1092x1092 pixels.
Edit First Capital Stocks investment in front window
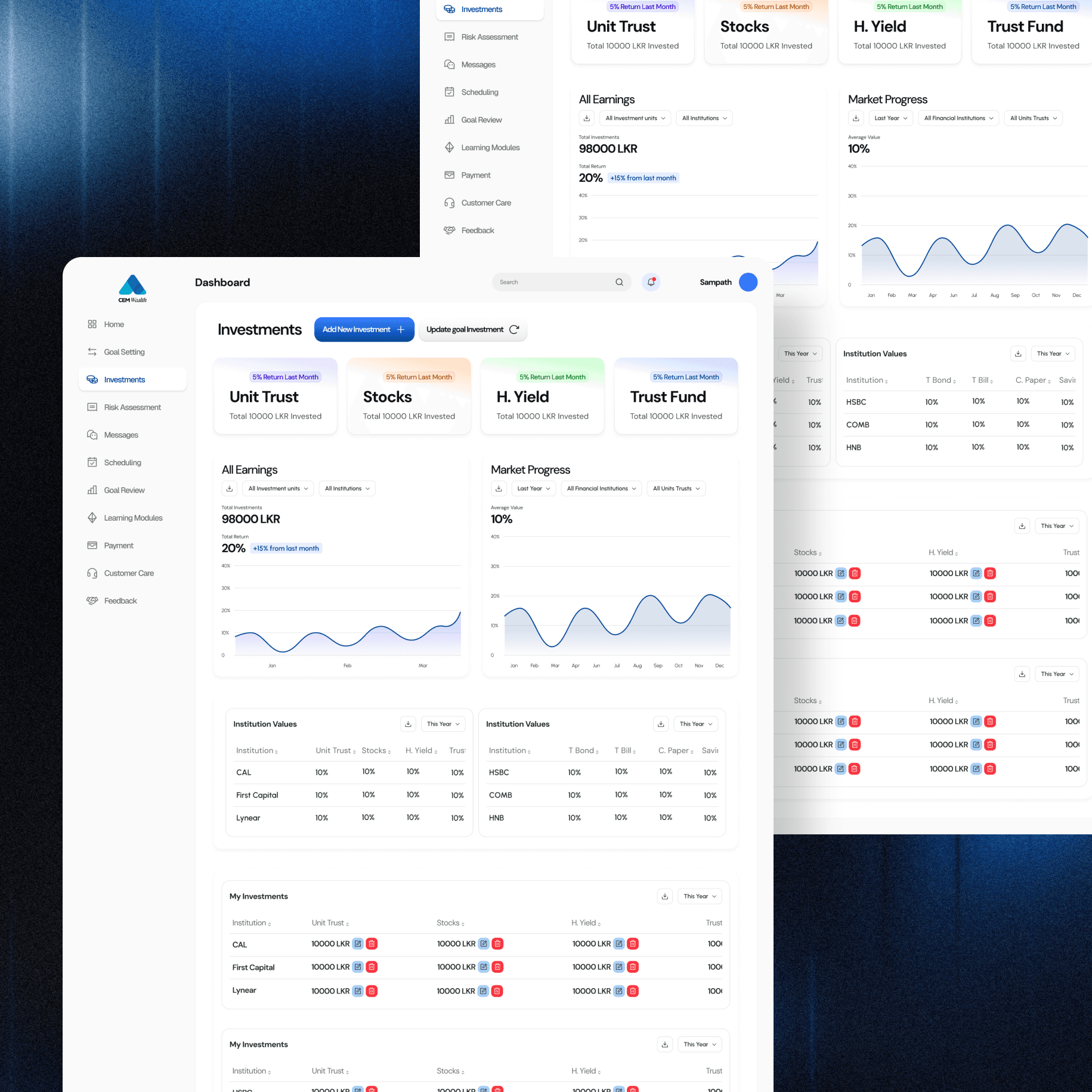click(x=484, y=967)
